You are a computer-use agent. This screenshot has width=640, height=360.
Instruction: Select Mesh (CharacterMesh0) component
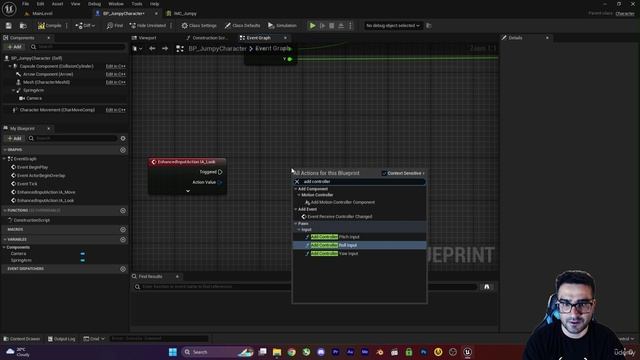[x=46, y=82]
